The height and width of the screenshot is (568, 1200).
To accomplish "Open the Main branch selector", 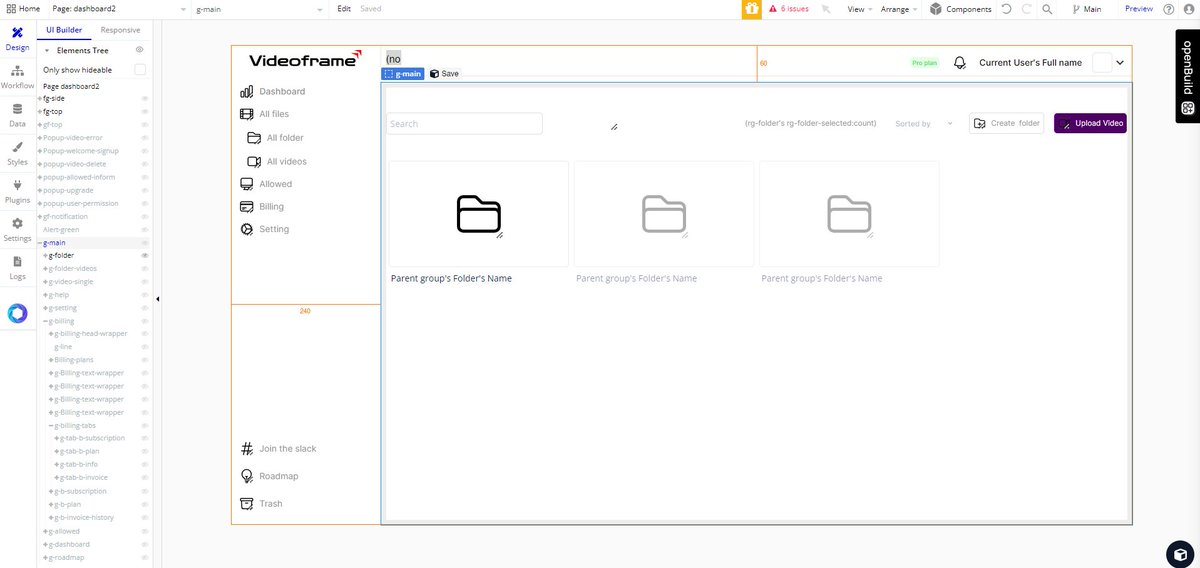I will [x=1087, y=9].
